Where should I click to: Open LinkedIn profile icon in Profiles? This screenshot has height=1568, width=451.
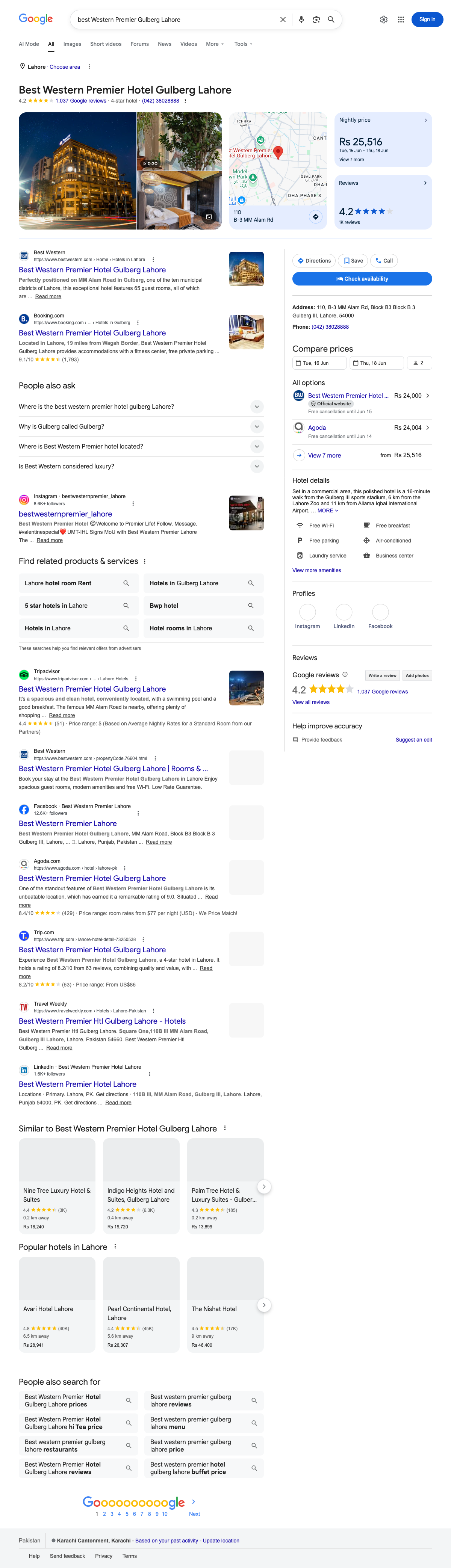pos(344,612)
